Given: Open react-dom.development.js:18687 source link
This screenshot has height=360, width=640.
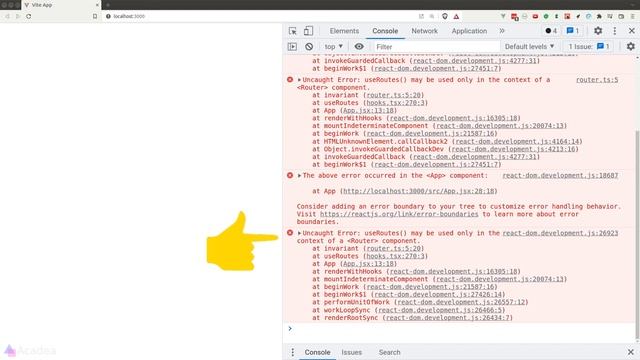Looking at the screenshot, I should point(560,176).
